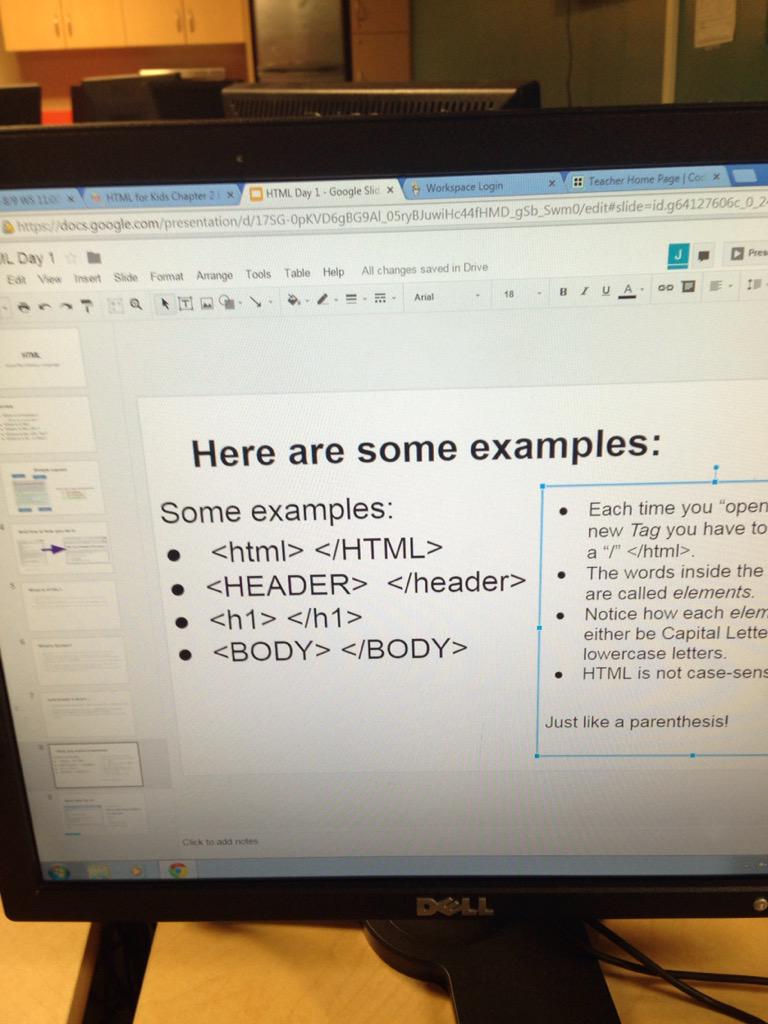The height and width of the screenshot is (1024, 768).
Task: Insert link with the chain icon
Action: point(664,287)
